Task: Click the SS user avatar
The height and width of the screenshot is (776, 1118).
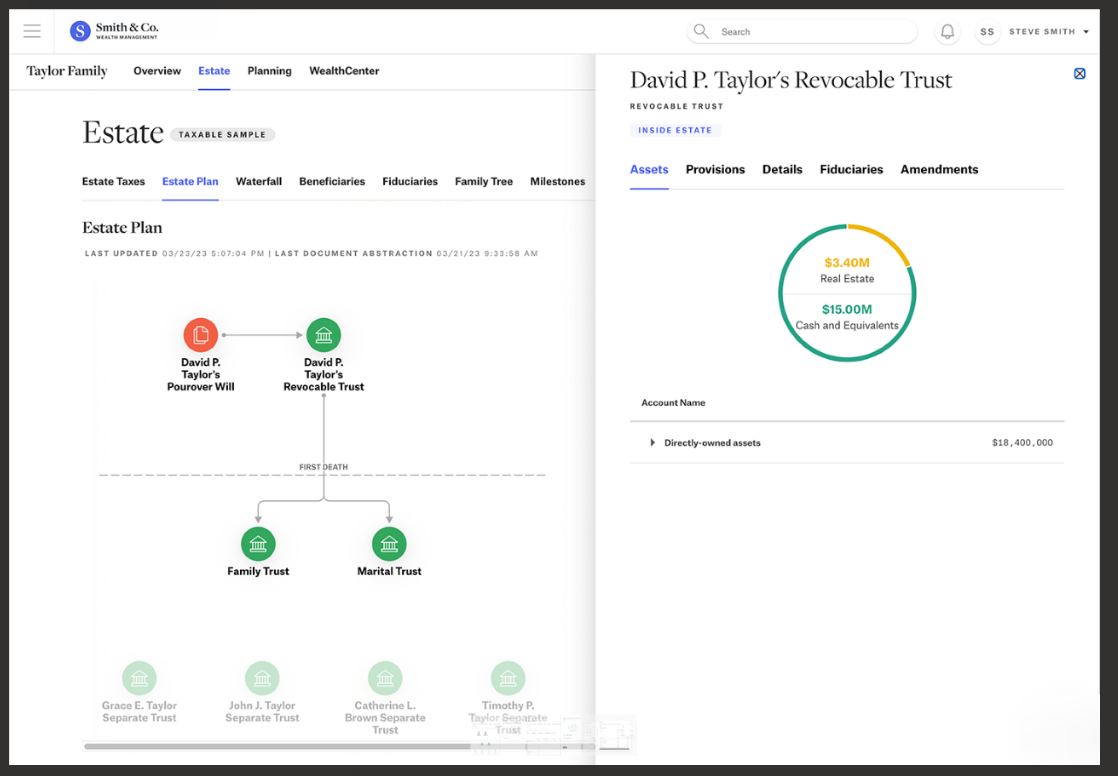Action: pyautogui.click(x=987, y=31)
